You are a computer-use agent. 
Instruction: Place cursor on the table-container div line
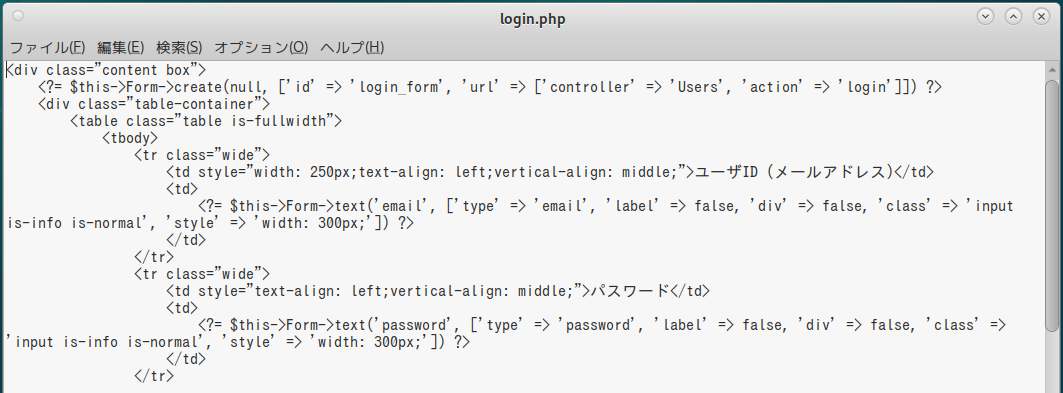tap(154, 104)
